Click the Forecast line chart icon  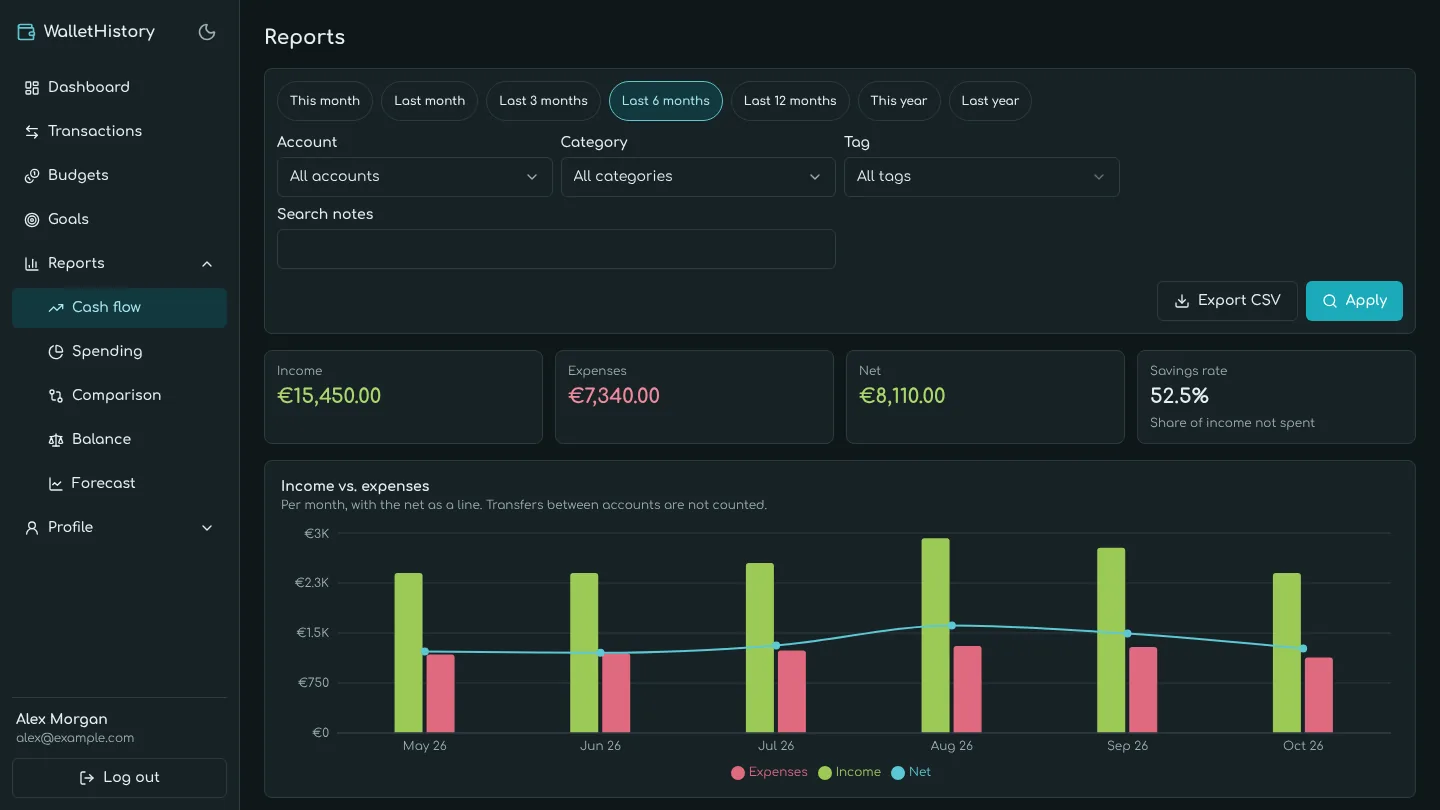(56, 484)
